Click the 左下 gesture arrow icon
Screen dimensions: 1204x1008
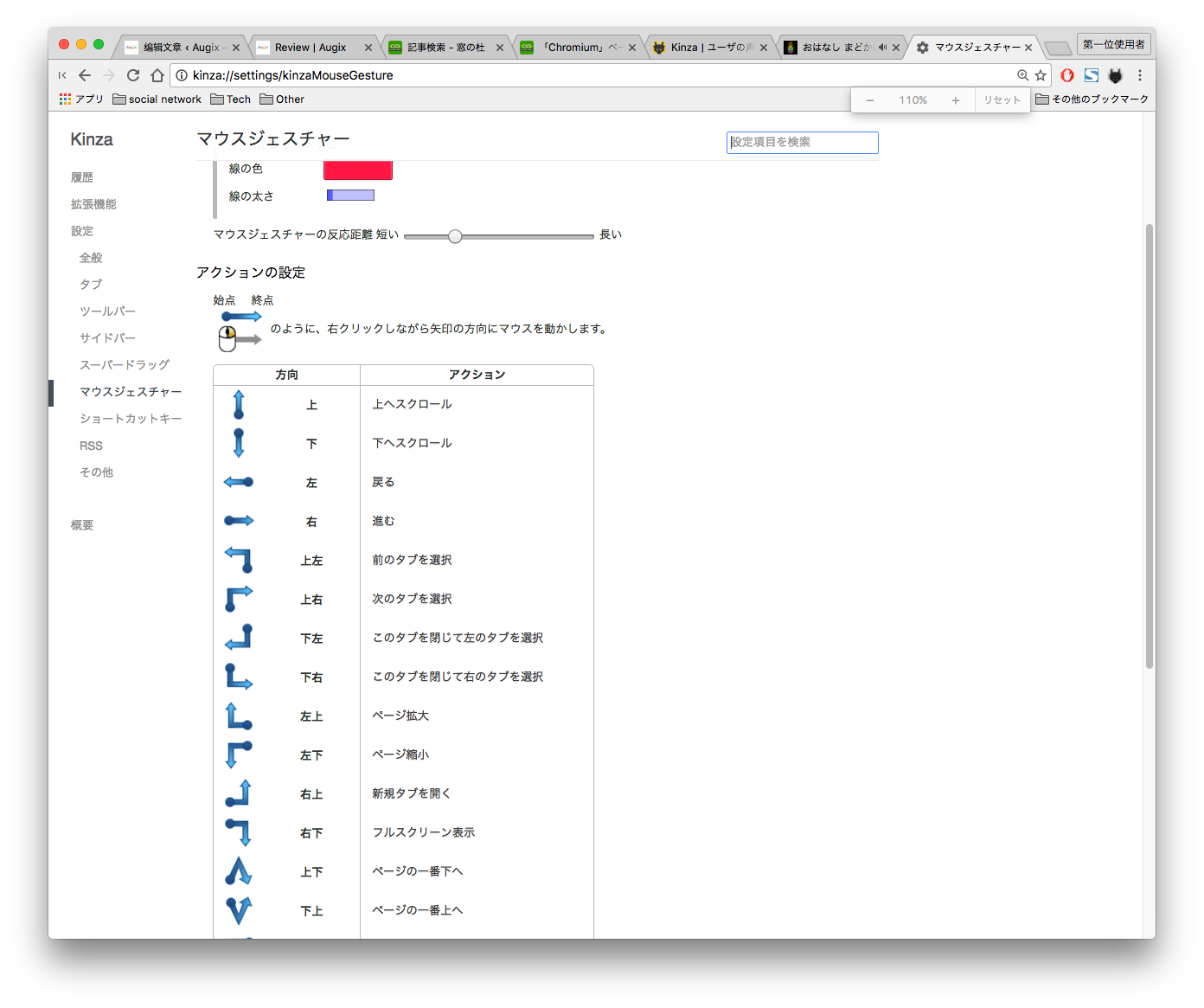click(239, 754)
